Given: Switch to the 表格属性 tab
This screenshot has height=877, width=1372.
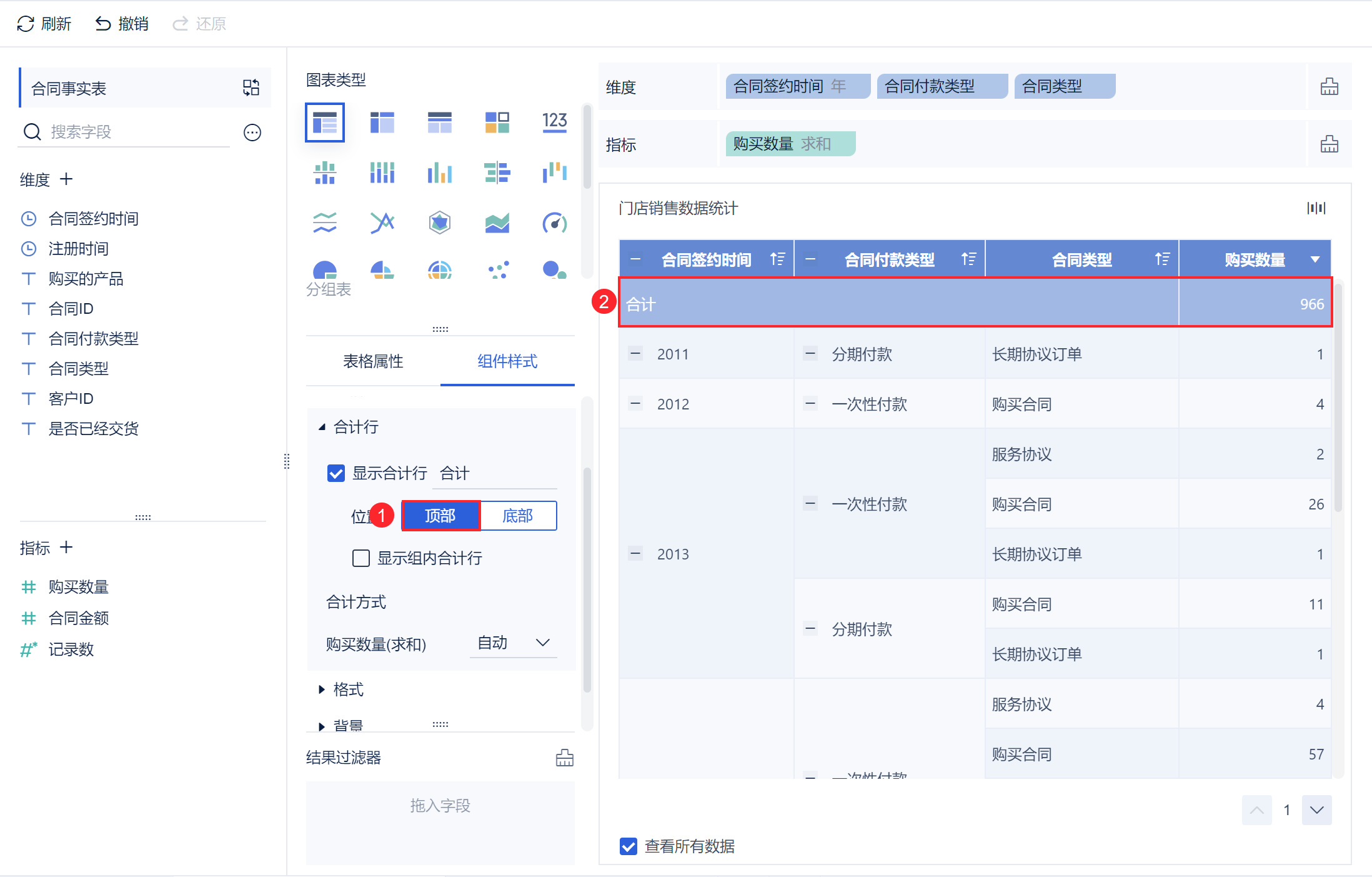Looking at the screenshot, I should tap(373, 361).
